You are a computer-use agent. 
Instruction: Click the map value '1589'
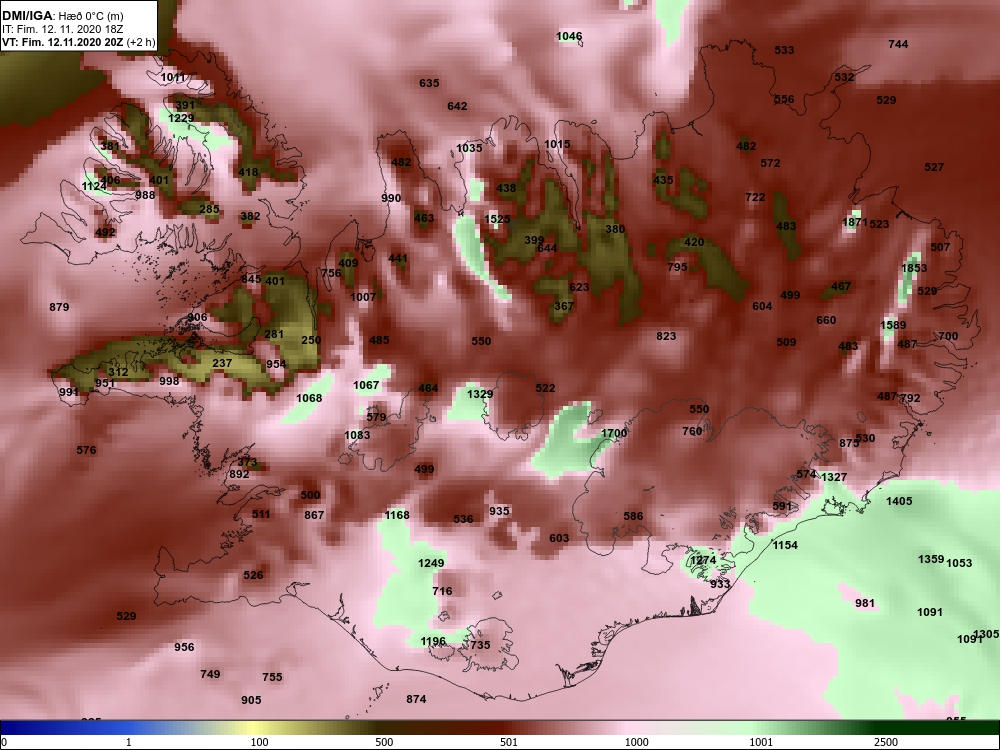click(x=893, y=325)
